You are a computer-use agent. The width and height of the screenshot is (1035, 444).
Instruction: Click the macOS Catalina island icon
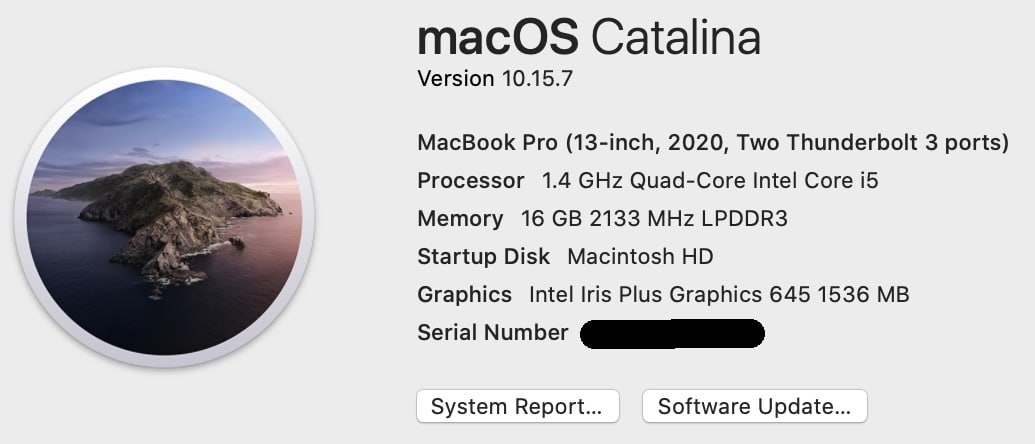164,217
